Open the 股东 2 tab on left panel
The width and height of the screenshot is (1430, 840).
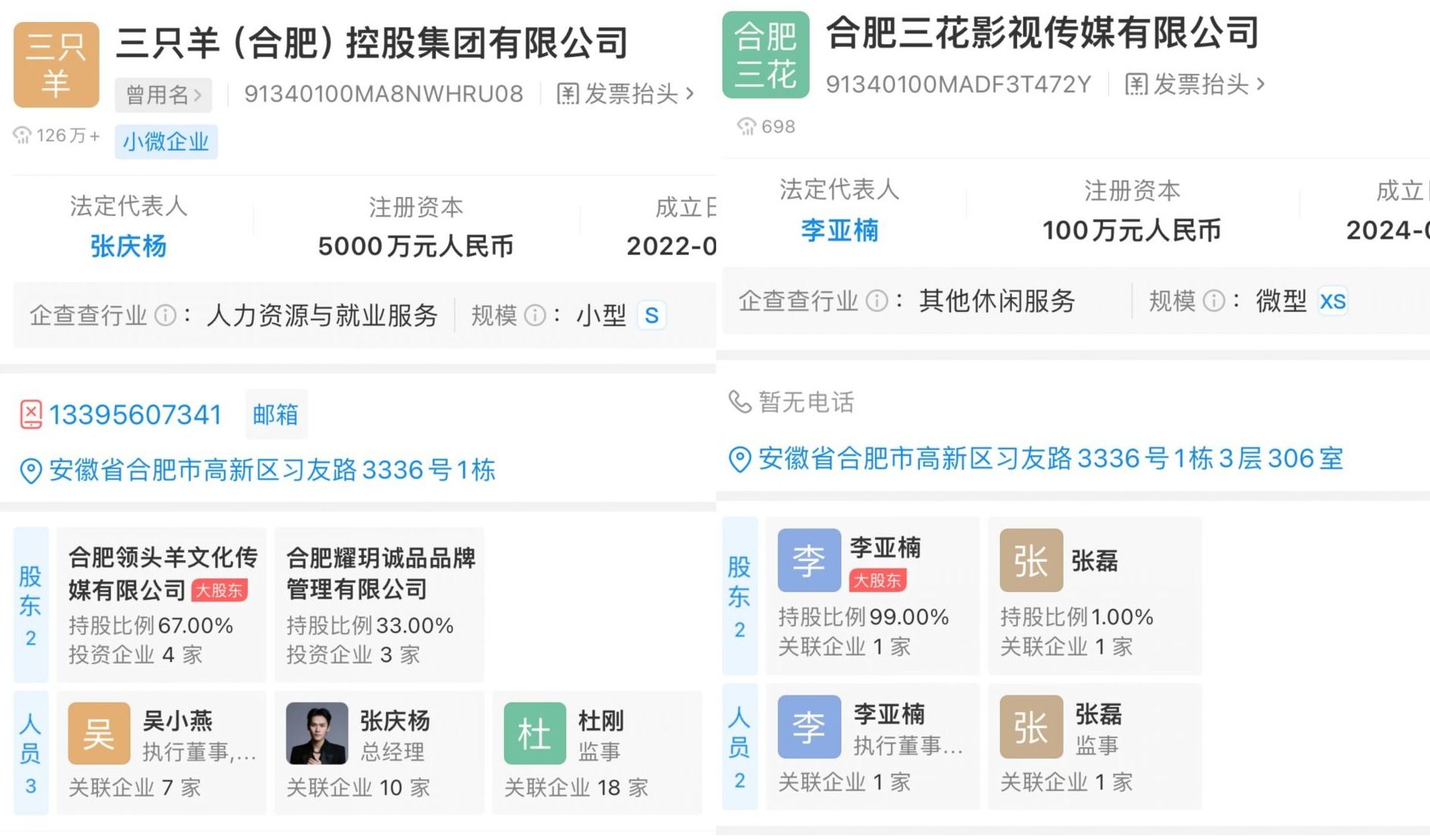30,604
